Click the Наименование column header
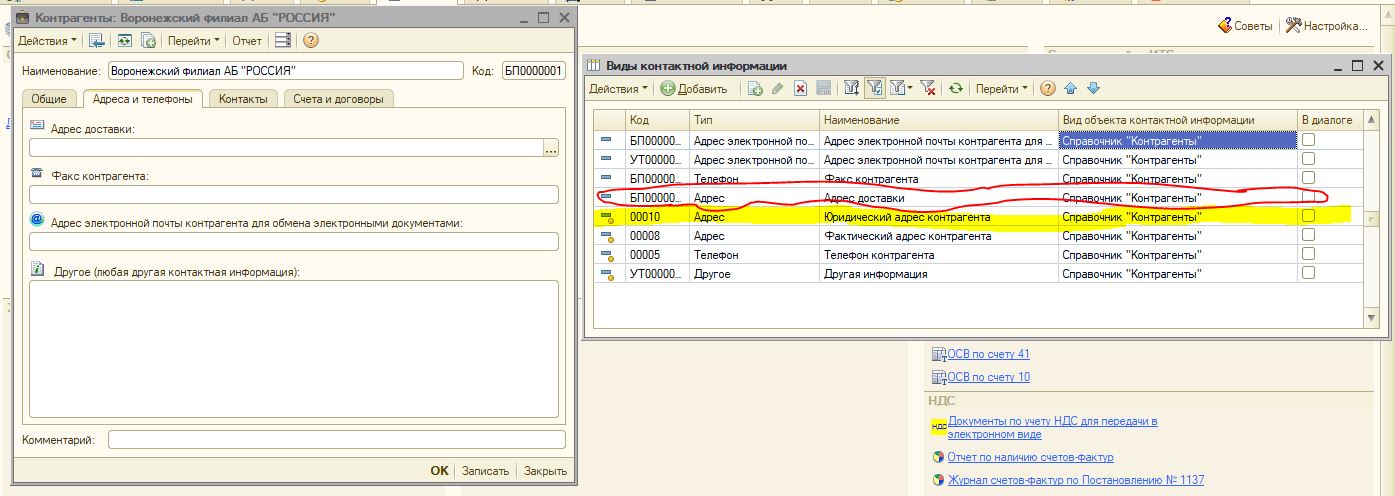 tap(938, 120)
